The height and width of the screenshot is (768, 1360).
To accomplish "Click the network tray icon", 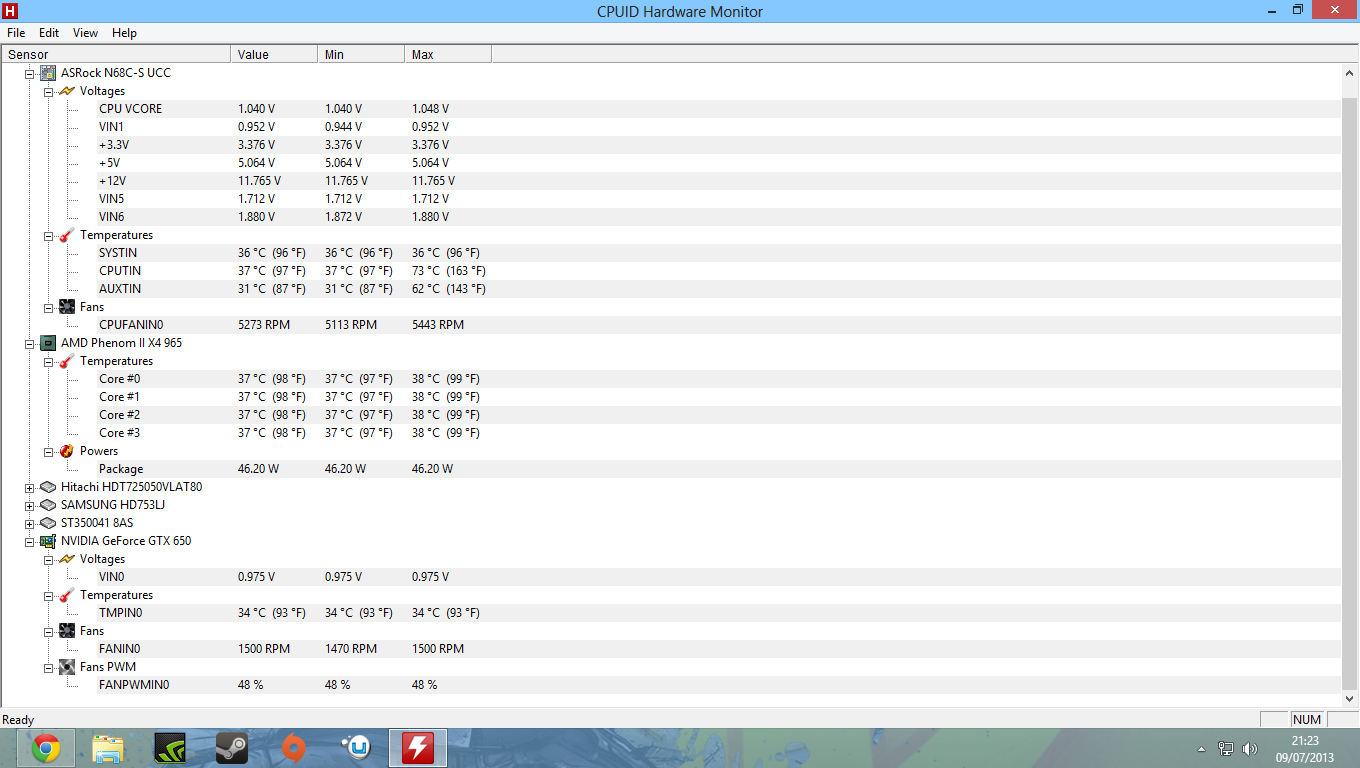I will (1226, 748).
